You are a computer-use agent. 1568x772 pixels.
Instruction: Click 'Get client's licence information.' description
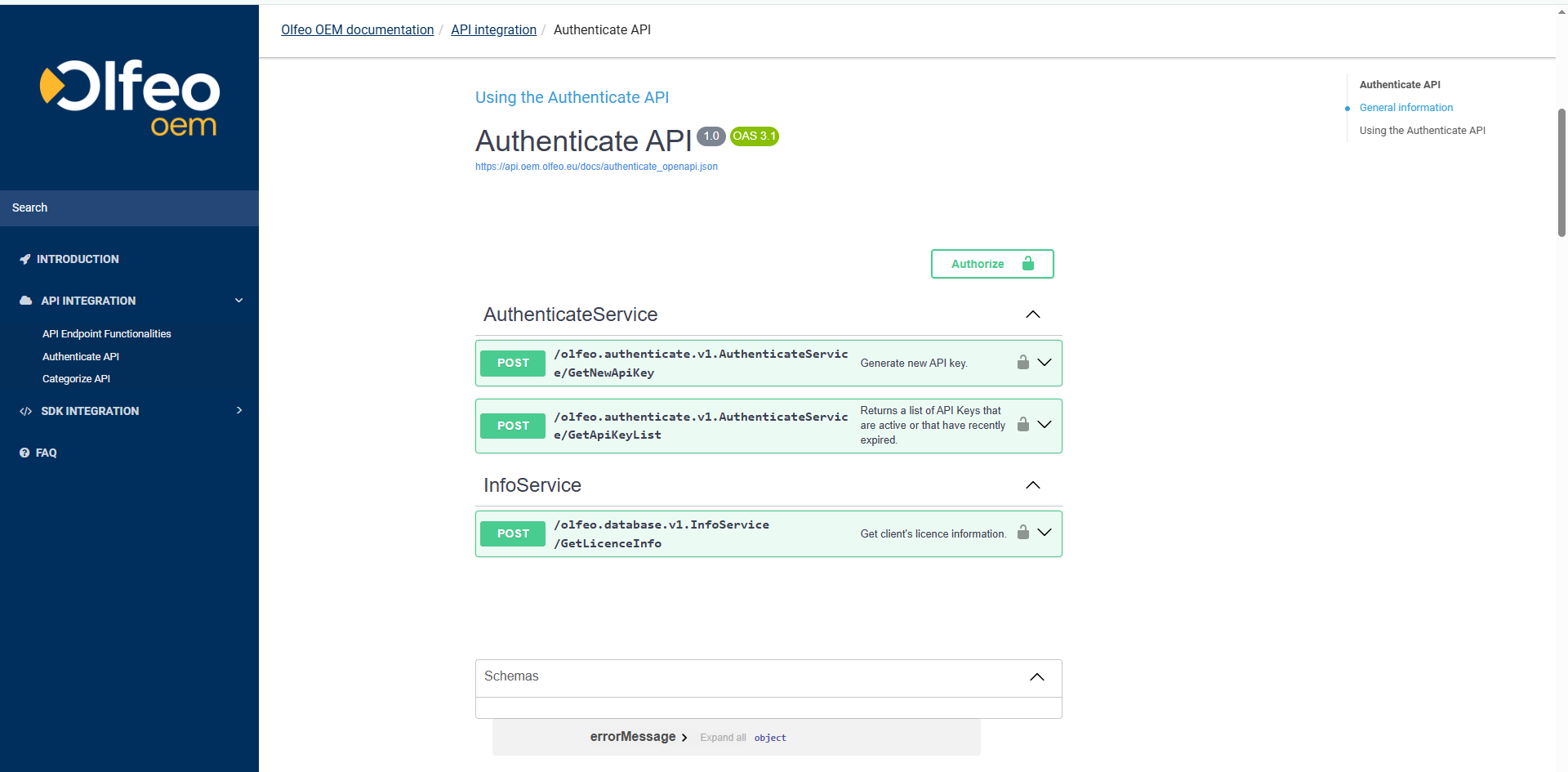click(933, 534)
